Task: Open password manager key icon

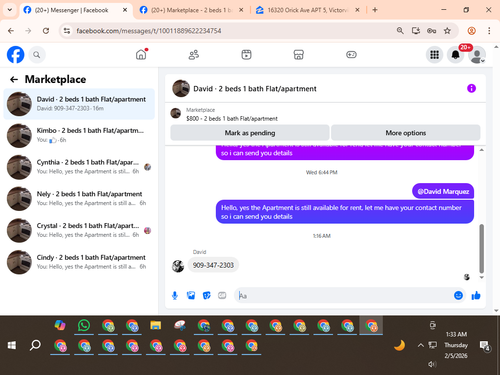Action: point(431,31)
